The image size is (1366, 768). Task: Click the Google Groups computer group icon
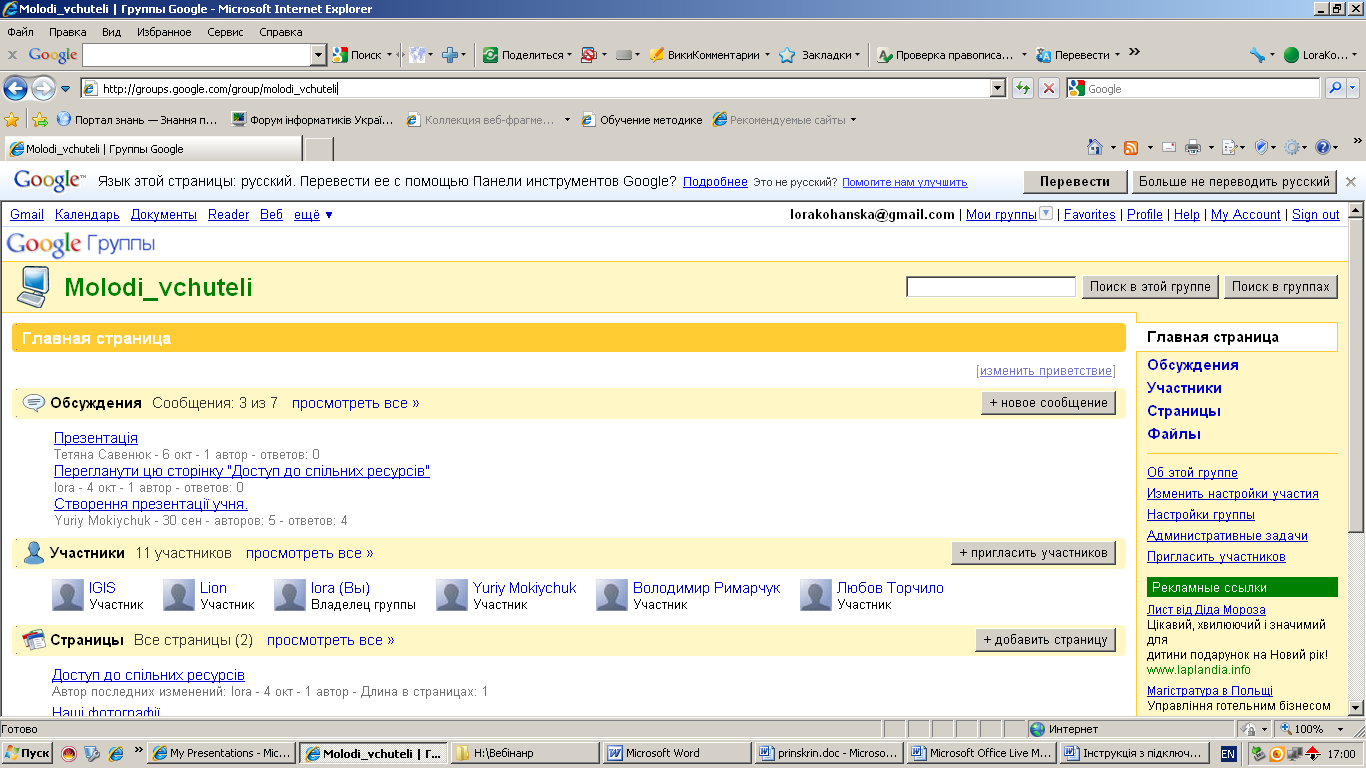[x=33, y=288]
